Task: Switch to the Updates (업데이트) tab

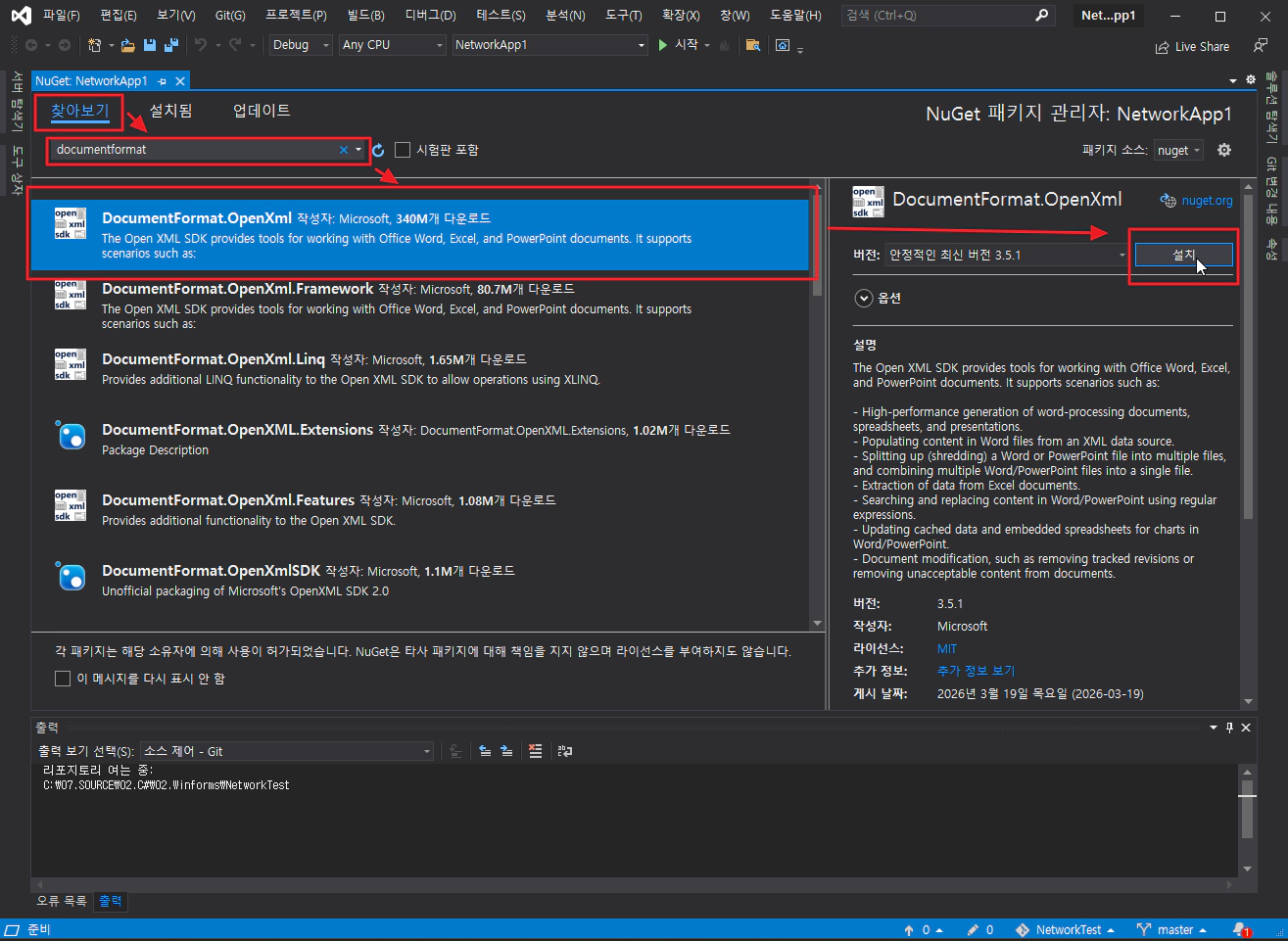Action: click(x=262, y=111)
